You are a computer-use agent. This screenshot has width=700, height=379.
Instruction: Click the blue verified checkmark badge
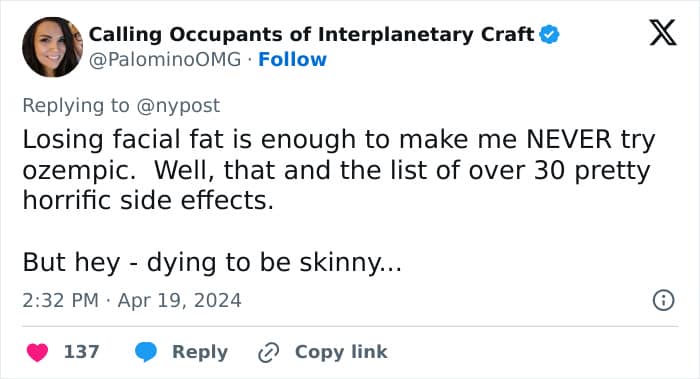(549, 34)
